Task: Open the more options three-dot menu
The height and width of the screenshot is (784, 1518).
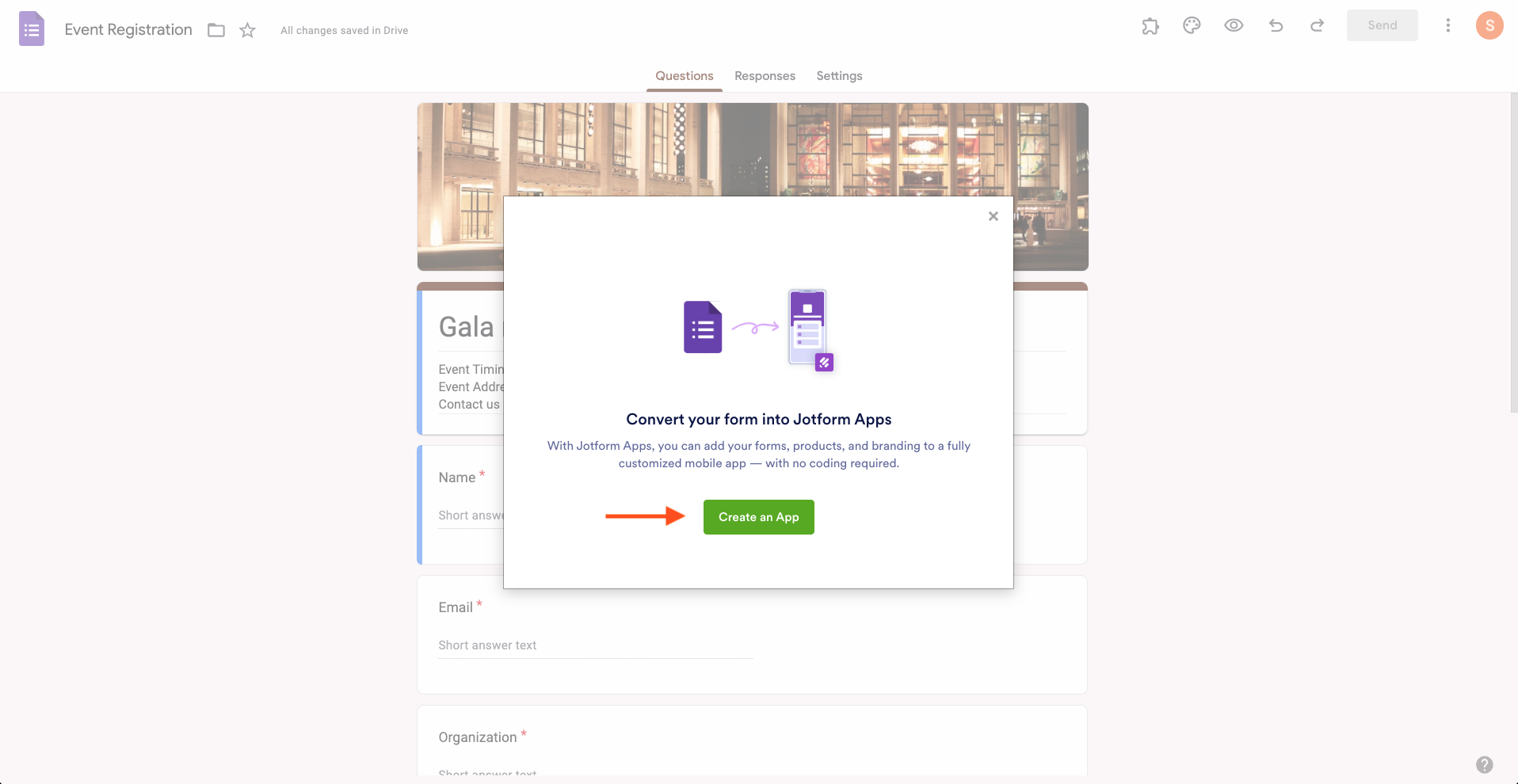Action: 1448,25
